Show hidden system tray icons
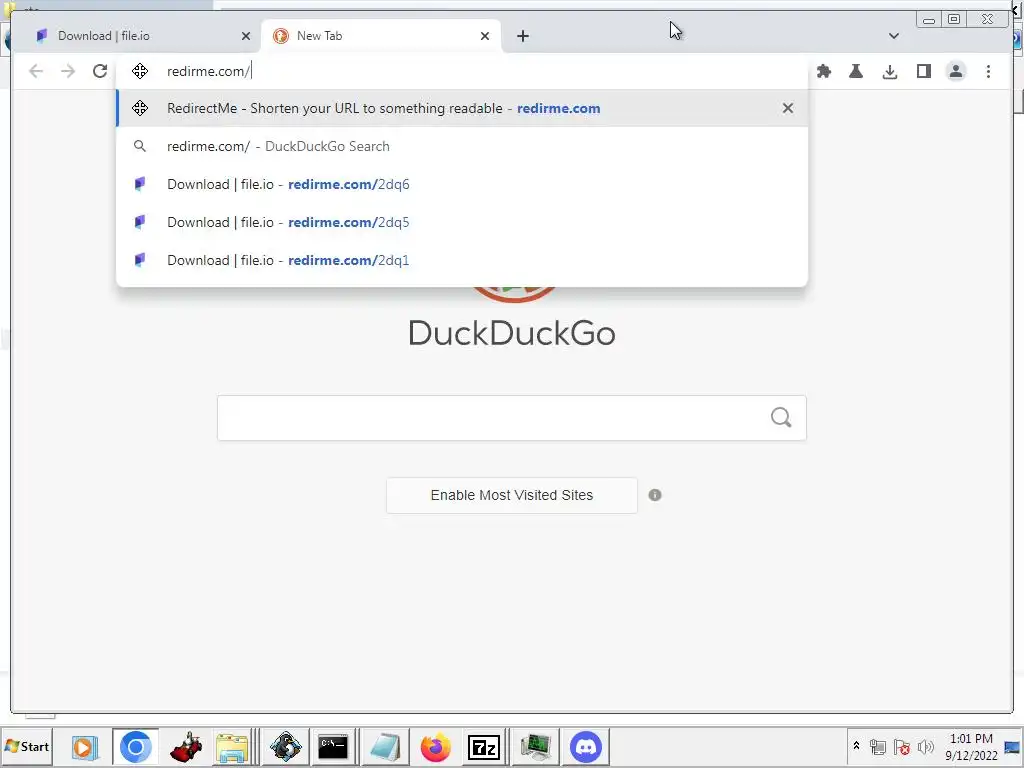This screenshot has height=768, width=1024. click(856, 746)
